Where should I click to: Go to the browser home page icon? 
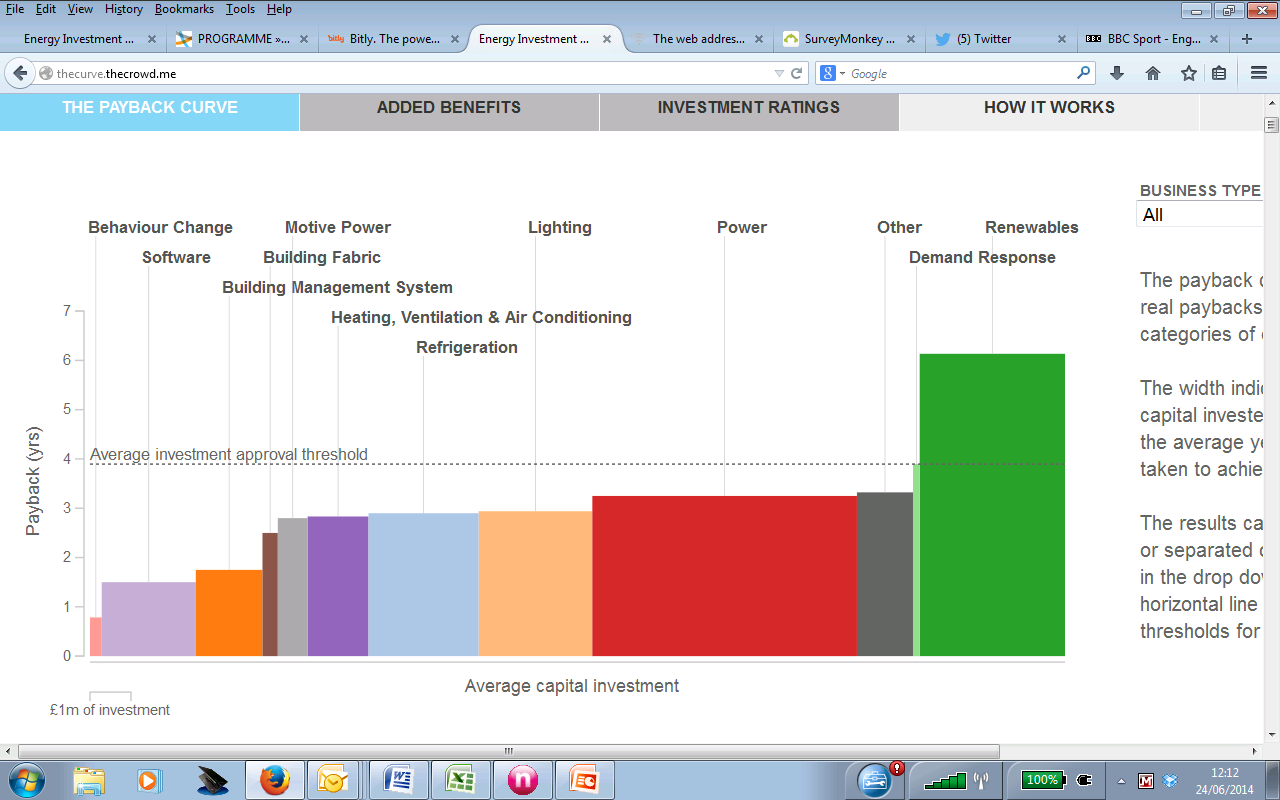[1153, 73]
